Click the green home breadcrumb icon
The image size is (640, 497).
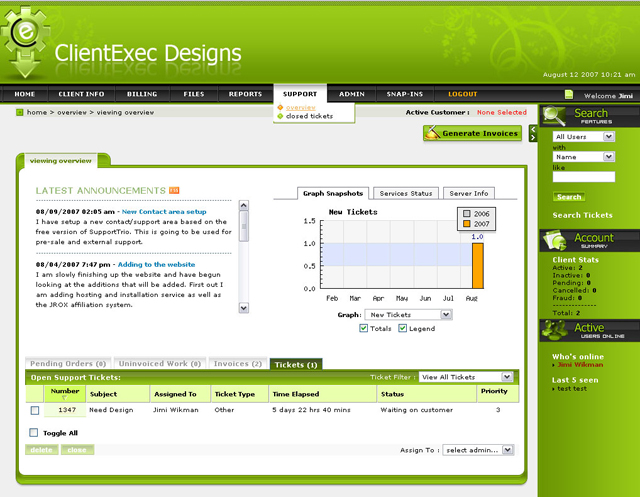click(x=20, y=112)
